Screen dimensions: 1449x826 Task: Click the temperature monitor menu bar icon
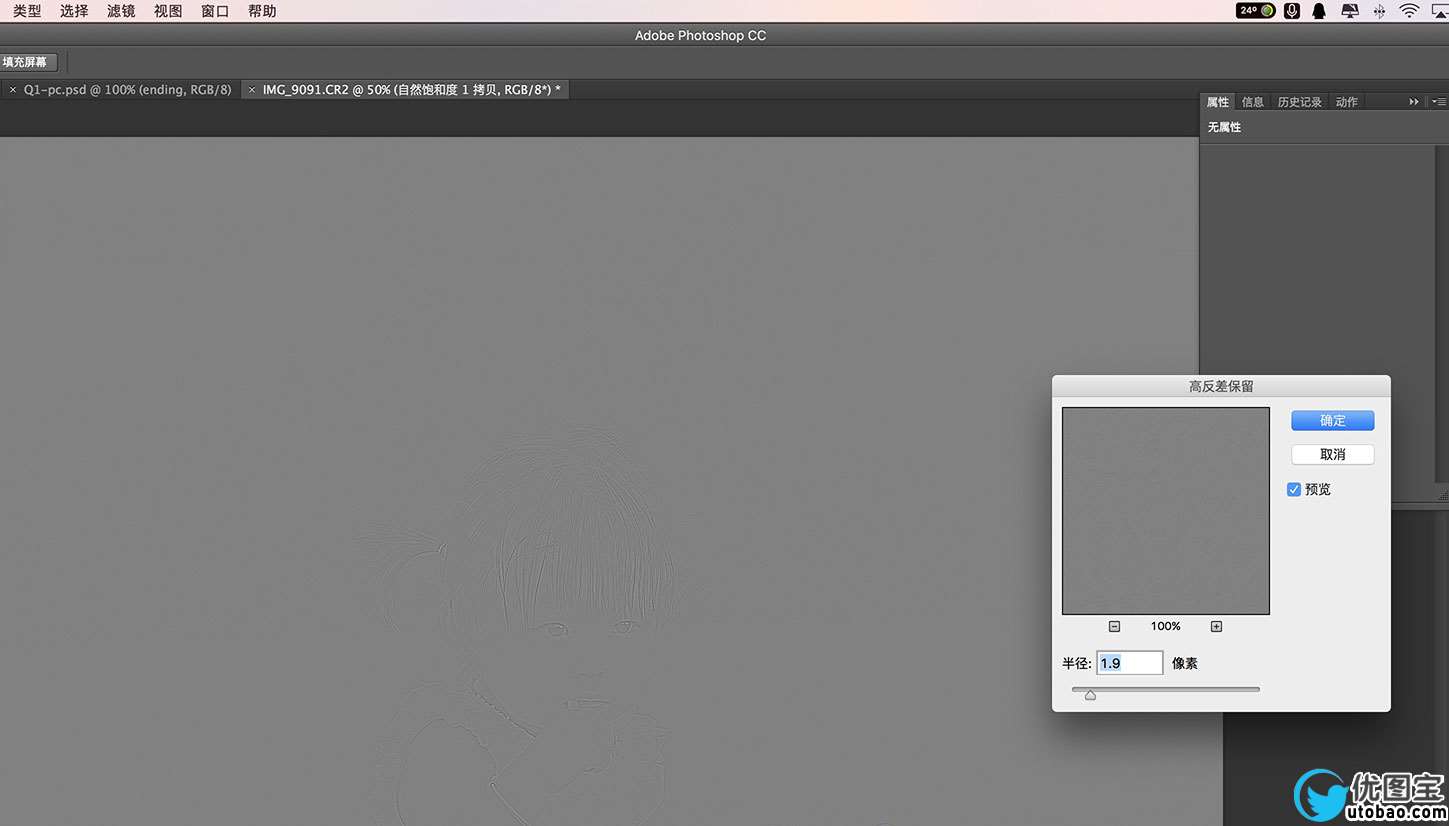point(1256,11)
